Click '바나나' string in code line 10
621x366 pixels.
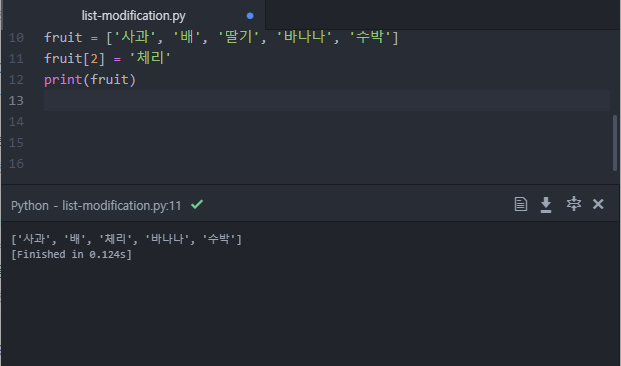[304, 37]
